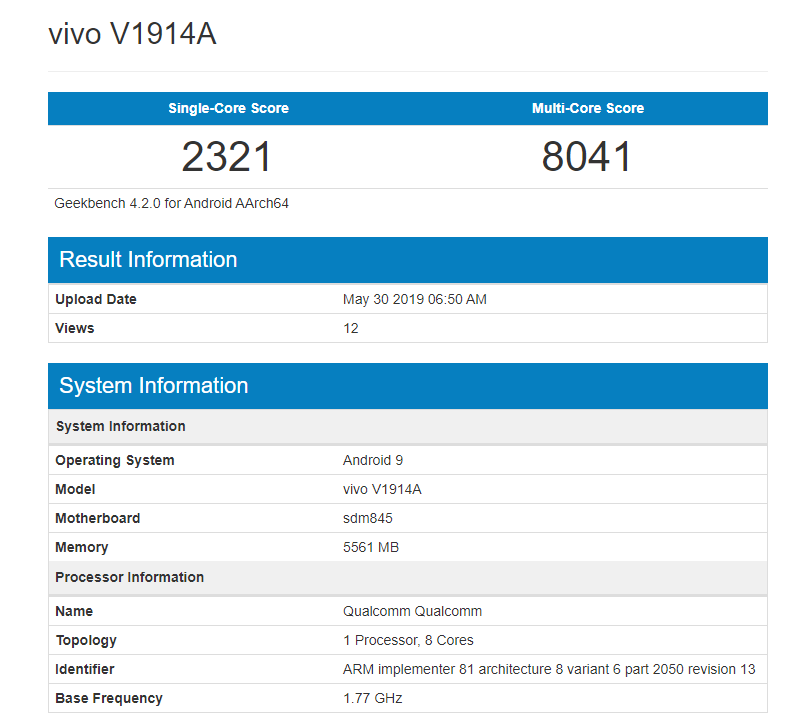This screenshot has width=787, height=725.
Task: Click the Views label
Action: coord(75,328)
